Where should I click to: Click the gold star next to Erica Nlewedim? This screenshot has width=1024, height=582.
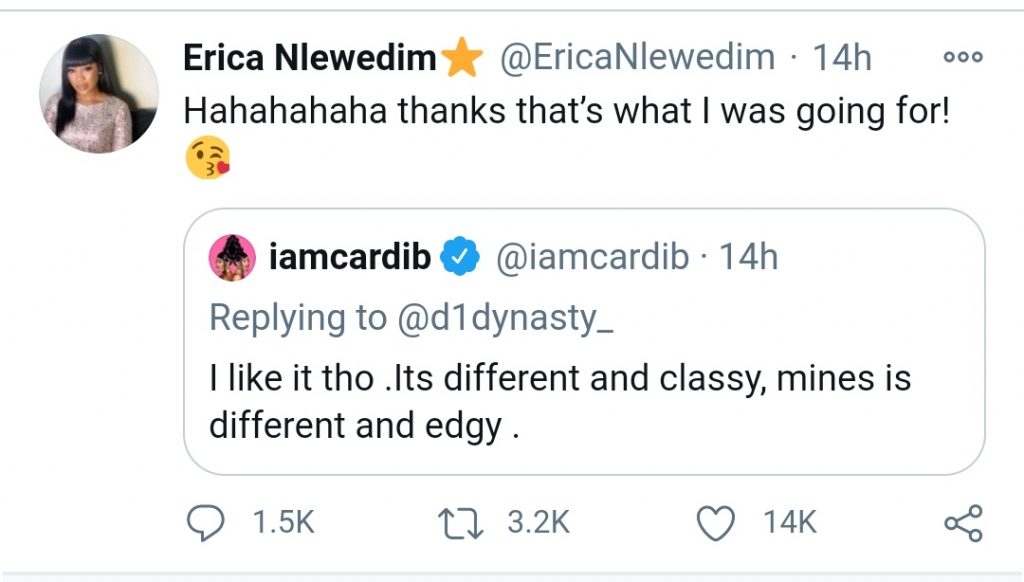(462, 60)
